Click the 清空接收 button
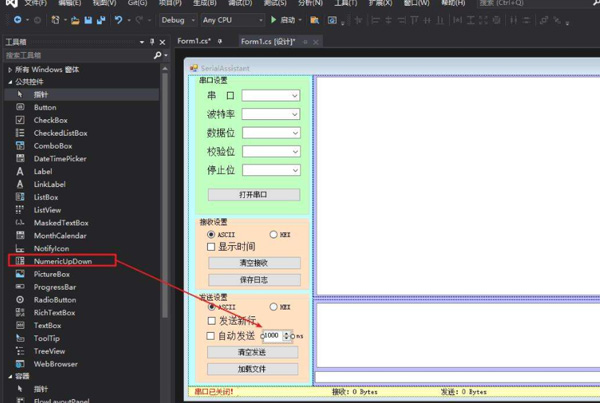This screenshot has width=600, height=403. coord(254,263)
